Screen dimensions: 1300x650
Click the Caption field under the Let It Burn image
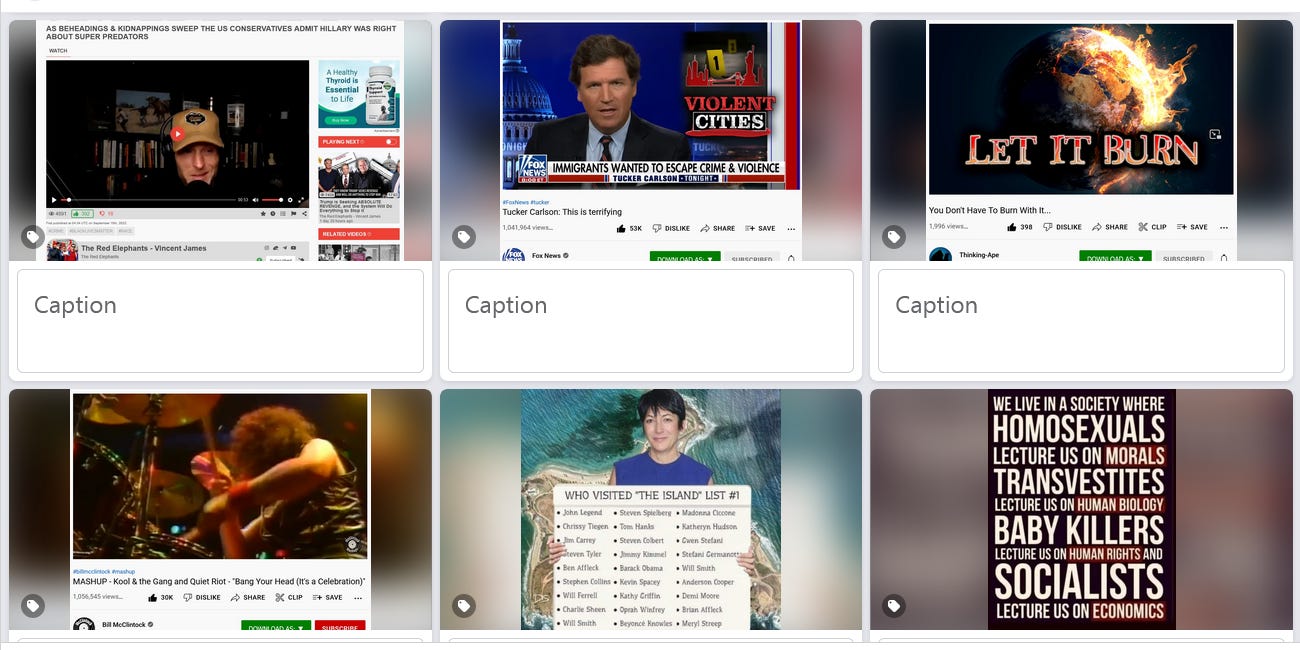point(1081,321)
